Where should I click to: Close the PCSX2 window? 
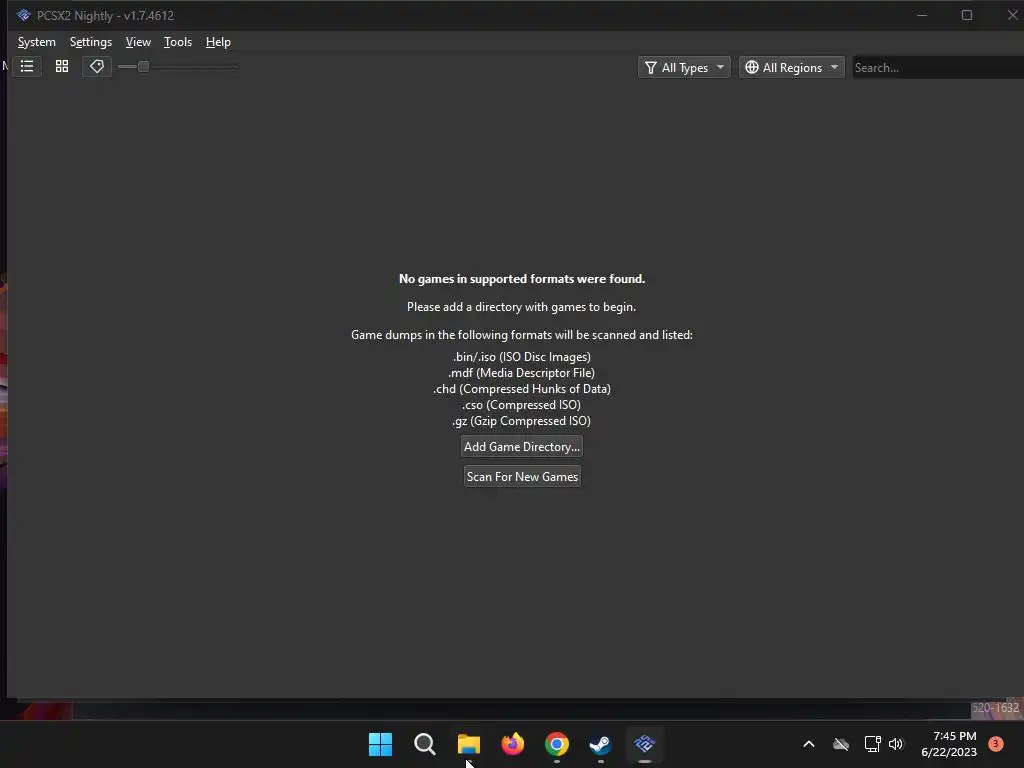click(1012, 15)
